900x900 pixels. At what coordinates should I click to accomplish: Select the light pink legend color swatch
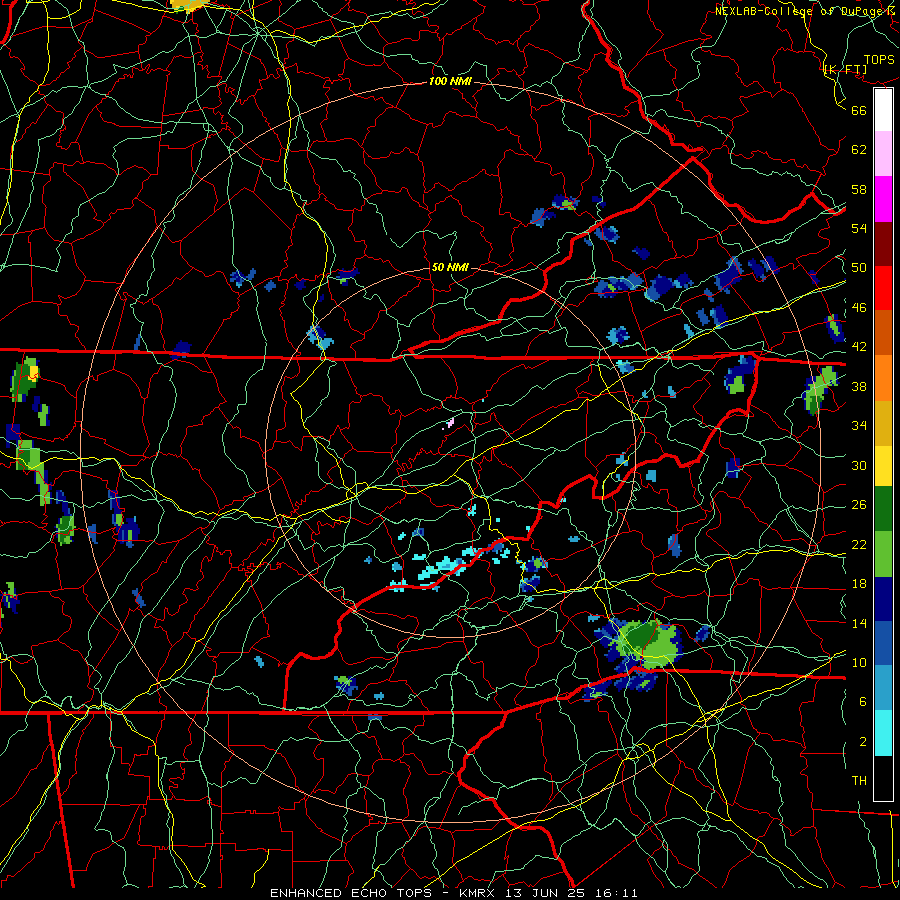883,153
